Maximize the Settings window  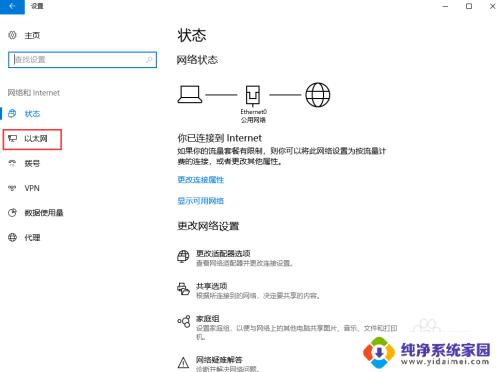tap(469, 6)
